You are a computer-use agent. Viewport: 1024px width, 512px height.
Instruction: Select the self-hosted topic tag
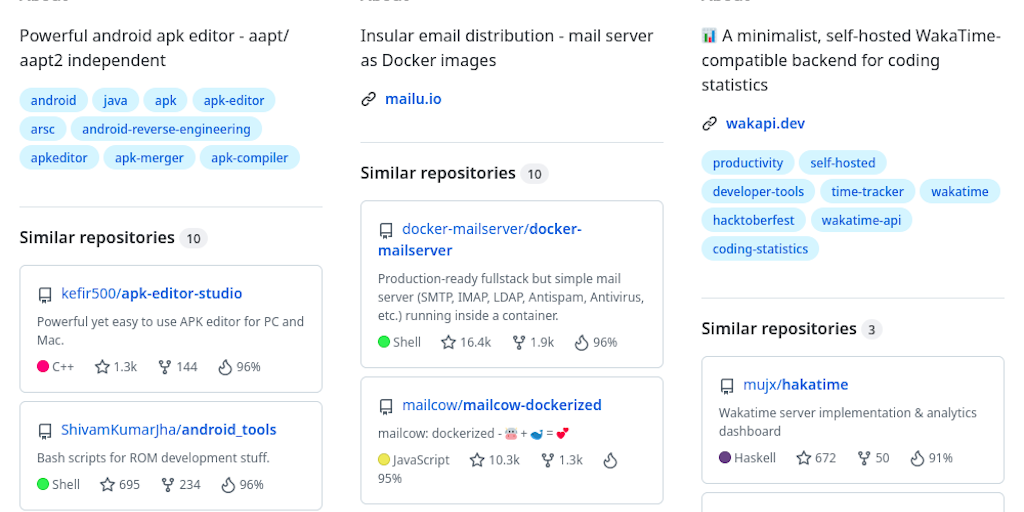(842, 163)
